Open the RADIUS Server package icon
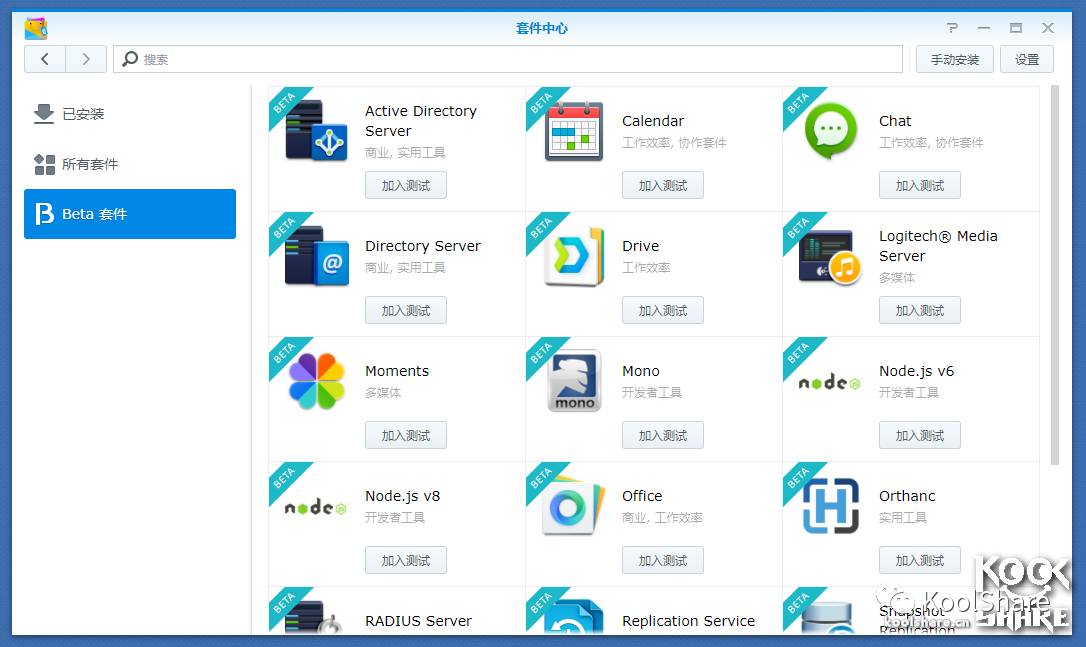Screen dimensions: 1086x647 314,617
